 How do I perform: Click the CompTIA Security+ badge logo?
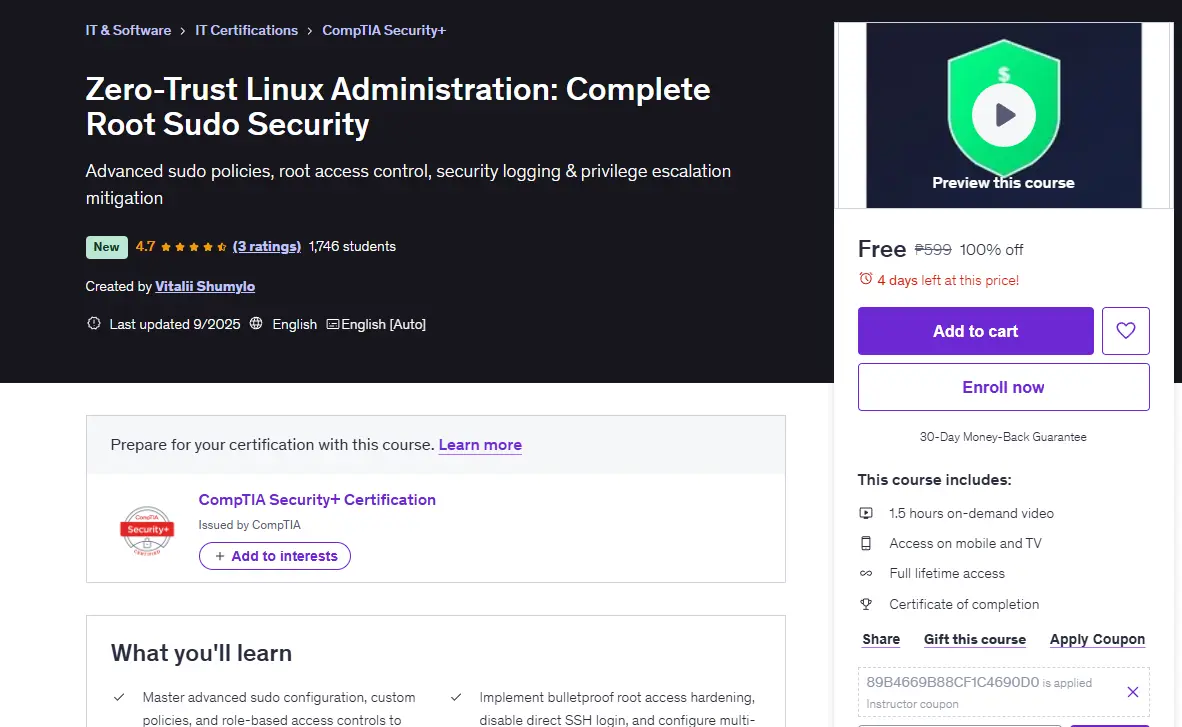coord(147,531)
